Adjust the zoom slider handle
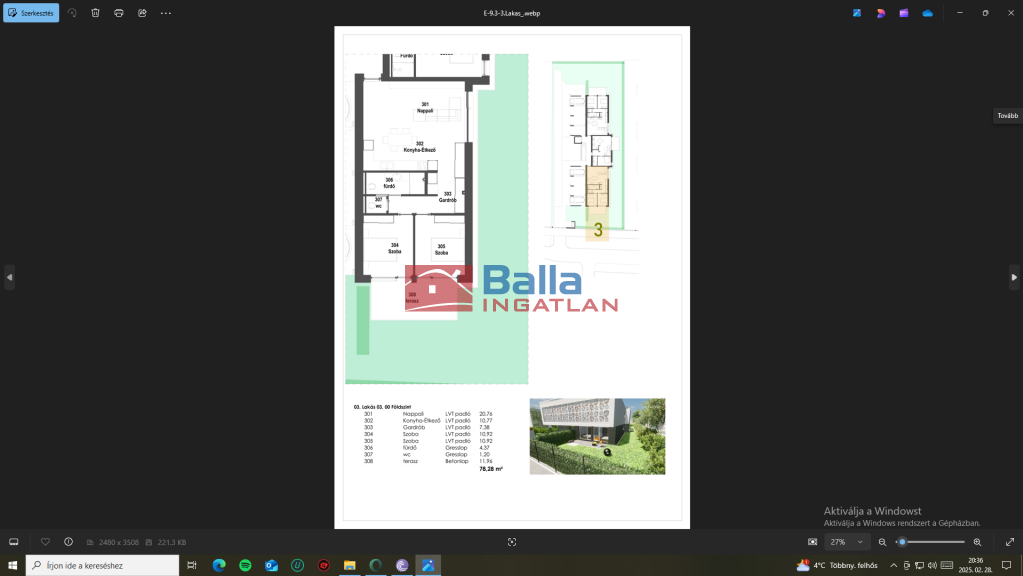Image resolution: width=1023 pixels, height=576 pixels. pos(902,542)
